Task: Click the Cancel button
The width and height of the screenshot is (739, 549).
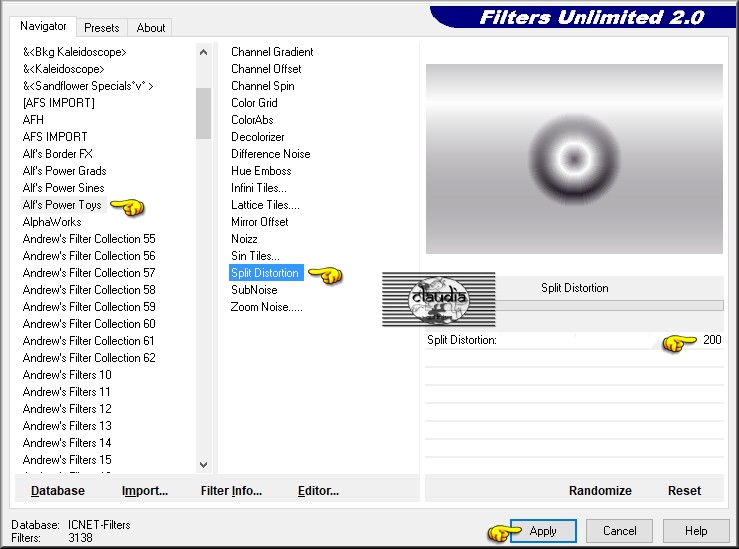Action: click(619, 531)
